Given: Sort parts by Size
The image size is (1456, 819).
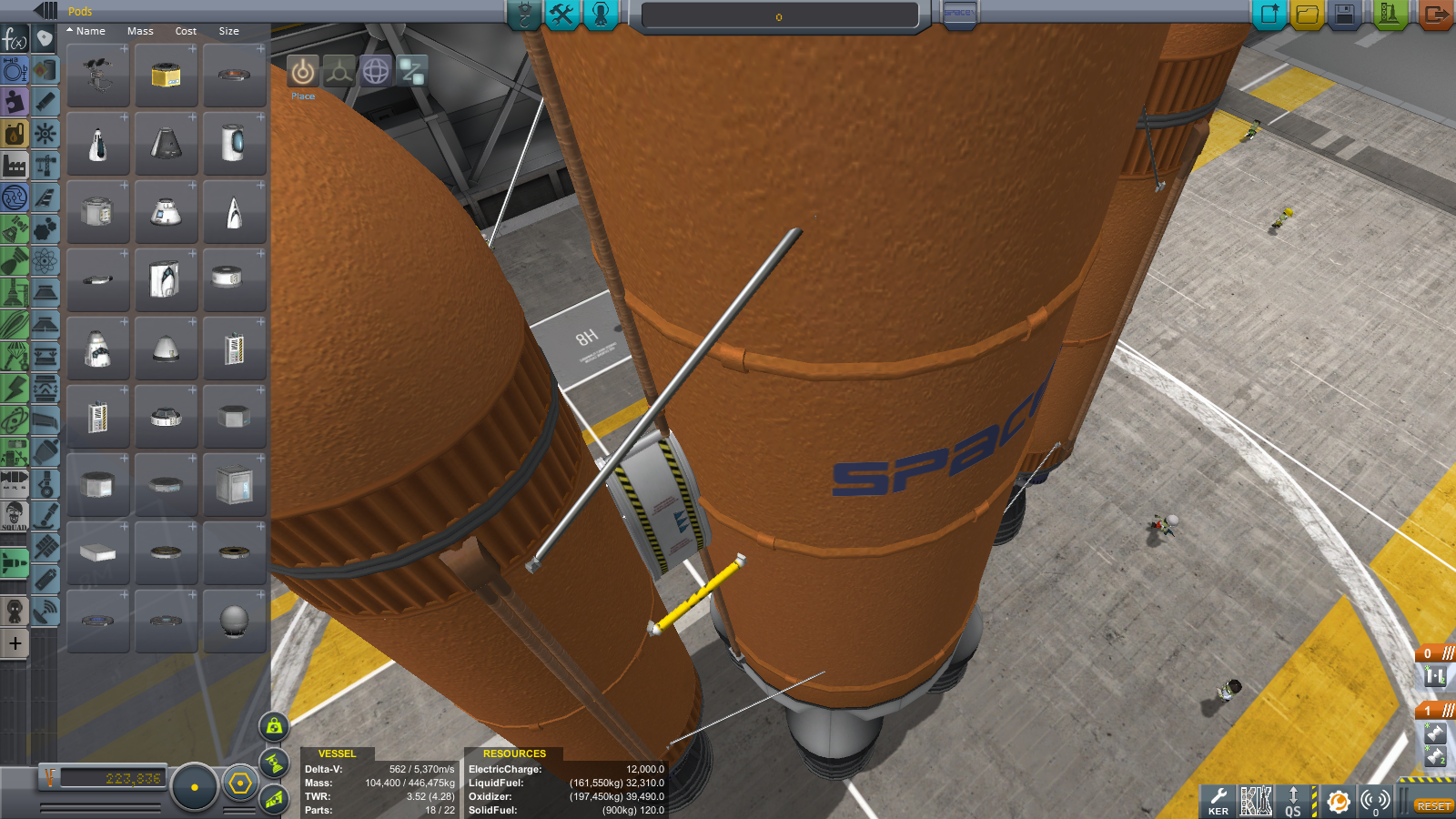Looking at the screenshot, I should coord(228,31).
